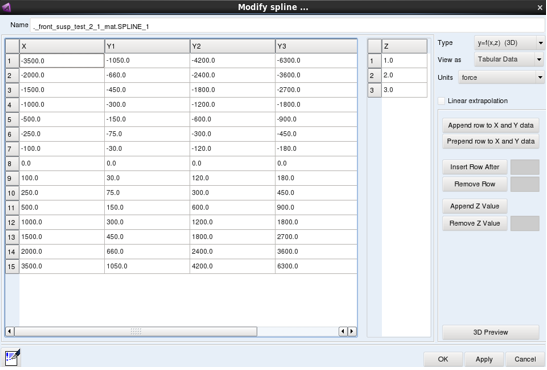Viewport: 547px width, 370px height.
Task: Click the Y1 cell -75.0
Action: pyautogui.click(x=147, y=134)
